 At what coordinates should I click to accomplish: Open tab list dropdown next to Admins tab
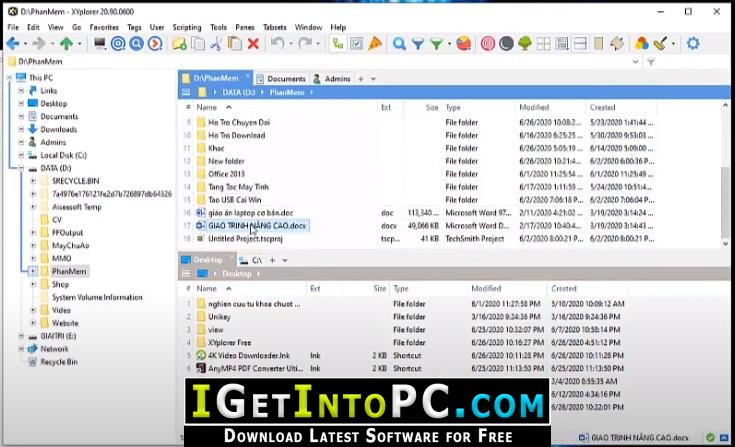(374, 79)
